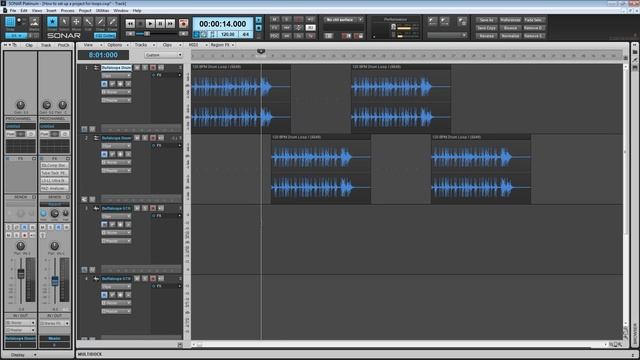Click the Save As button
The height and width of the screenshot is (360, 640).
pyautogui.click(x=486, y=20)
